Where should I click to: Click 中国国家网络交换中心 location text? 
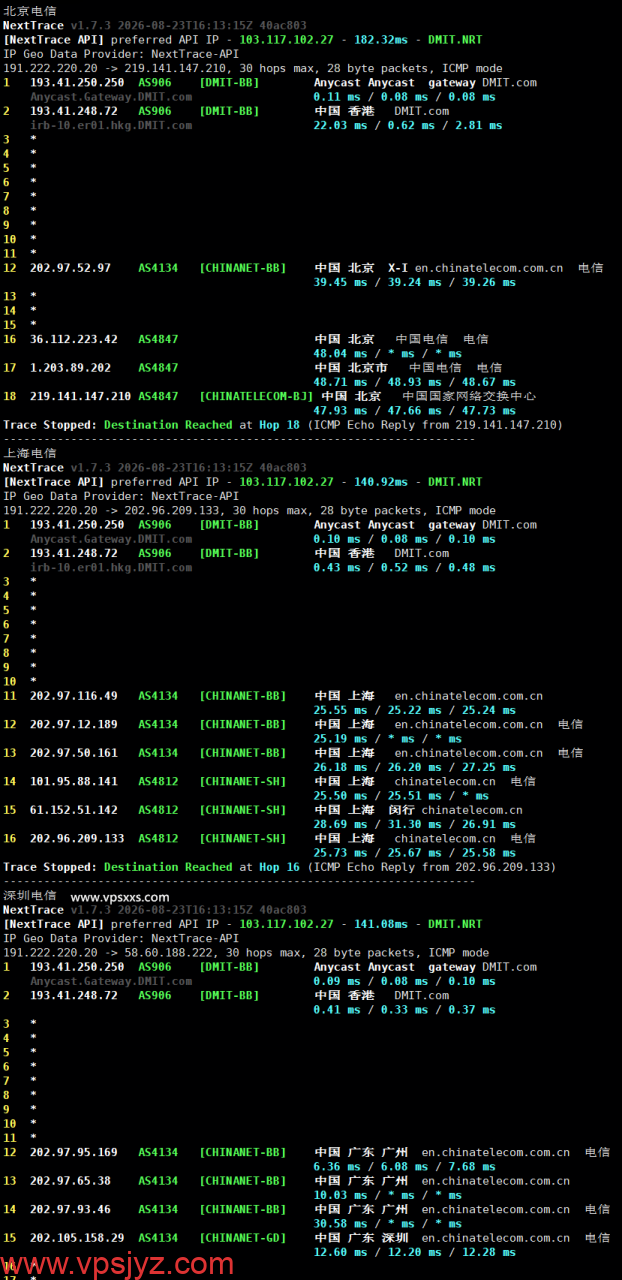[x=469, y=396]
